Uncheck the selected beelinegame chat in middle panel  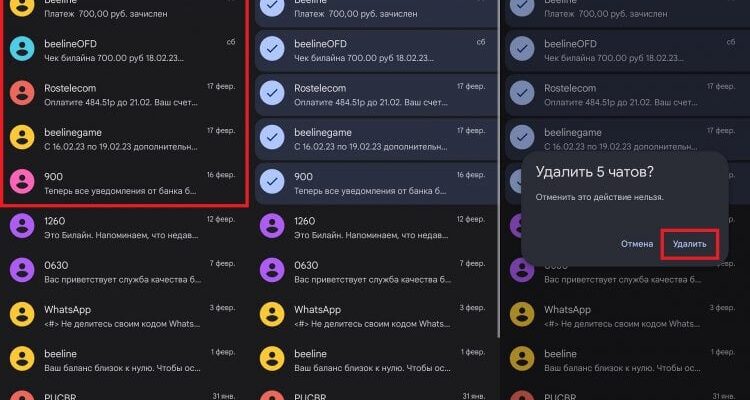(273, 139)
